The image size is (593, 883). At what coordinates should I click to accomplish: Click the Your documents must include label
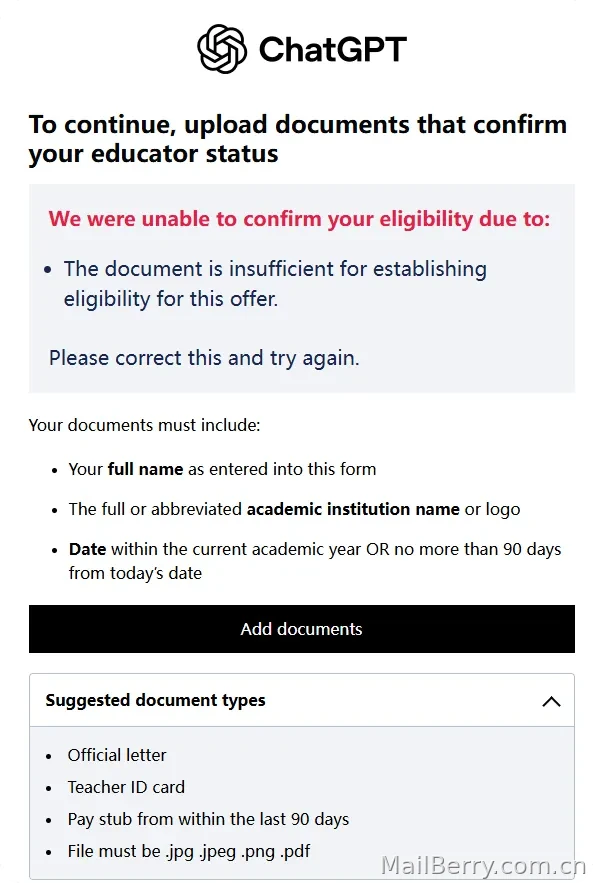(x=145, y=425)
